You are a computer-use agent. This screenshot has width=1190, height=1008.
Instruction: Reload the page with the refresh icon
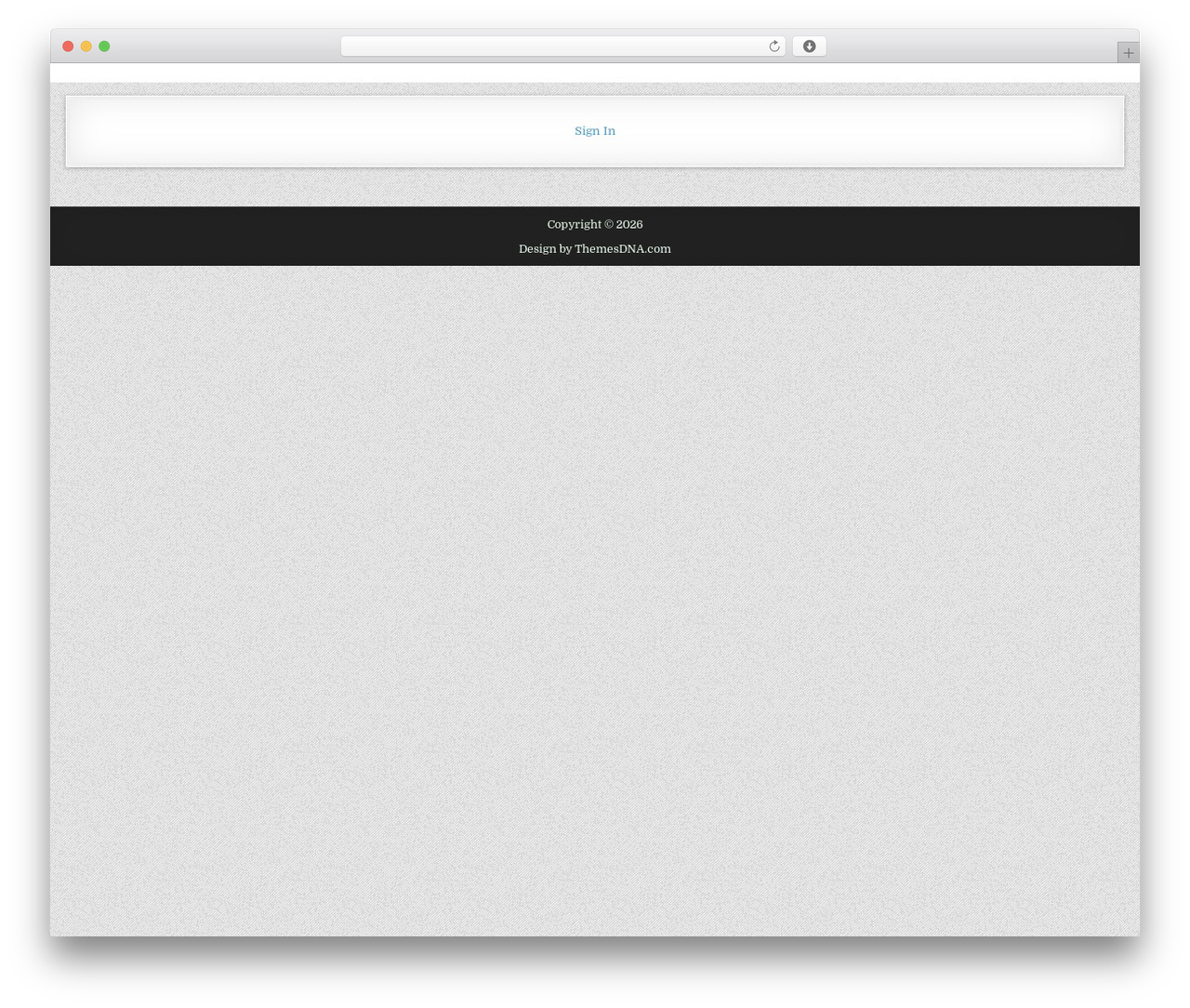[x=774, y=46]
